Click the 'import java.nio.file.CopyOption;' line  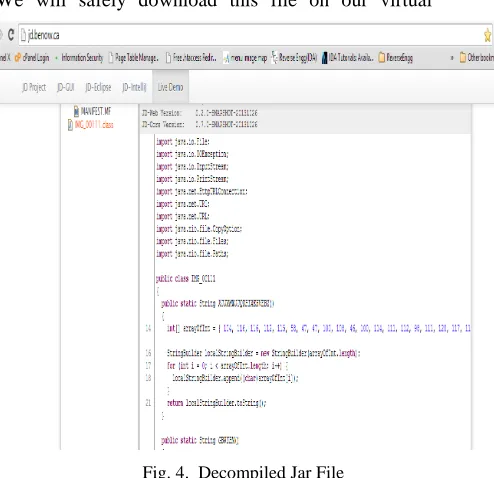coord(199,229)
